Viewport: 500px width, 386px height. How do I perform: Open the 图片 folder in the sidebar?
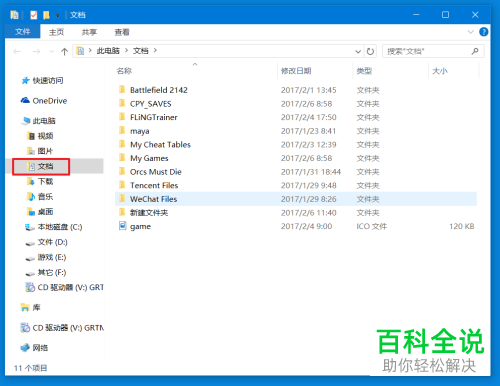tap(45, 151)
